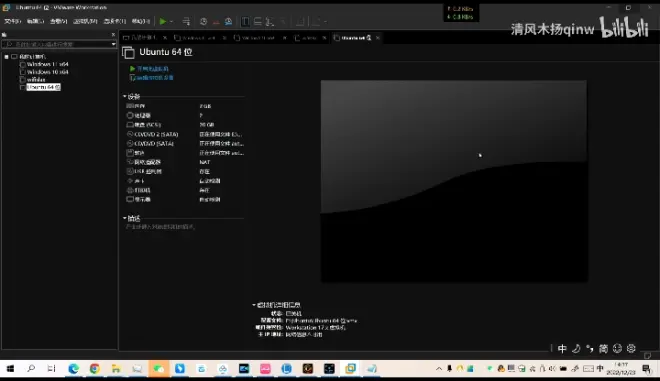Open the Edge browser from taskbar
The height and width of the screenshot is (381, 660).
coord(74,369)
